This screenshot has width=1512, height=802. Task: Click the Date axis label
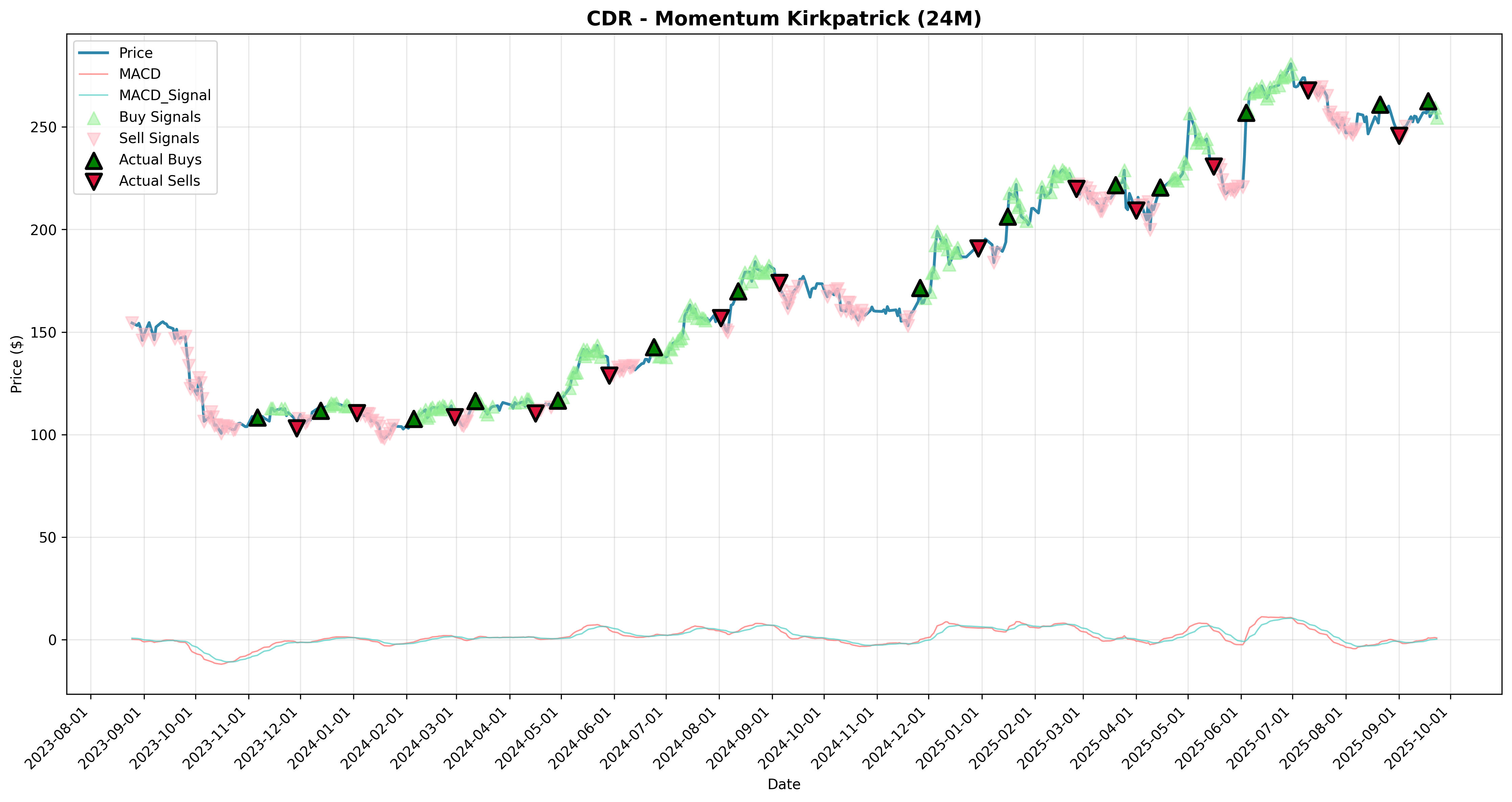point(784,784)
